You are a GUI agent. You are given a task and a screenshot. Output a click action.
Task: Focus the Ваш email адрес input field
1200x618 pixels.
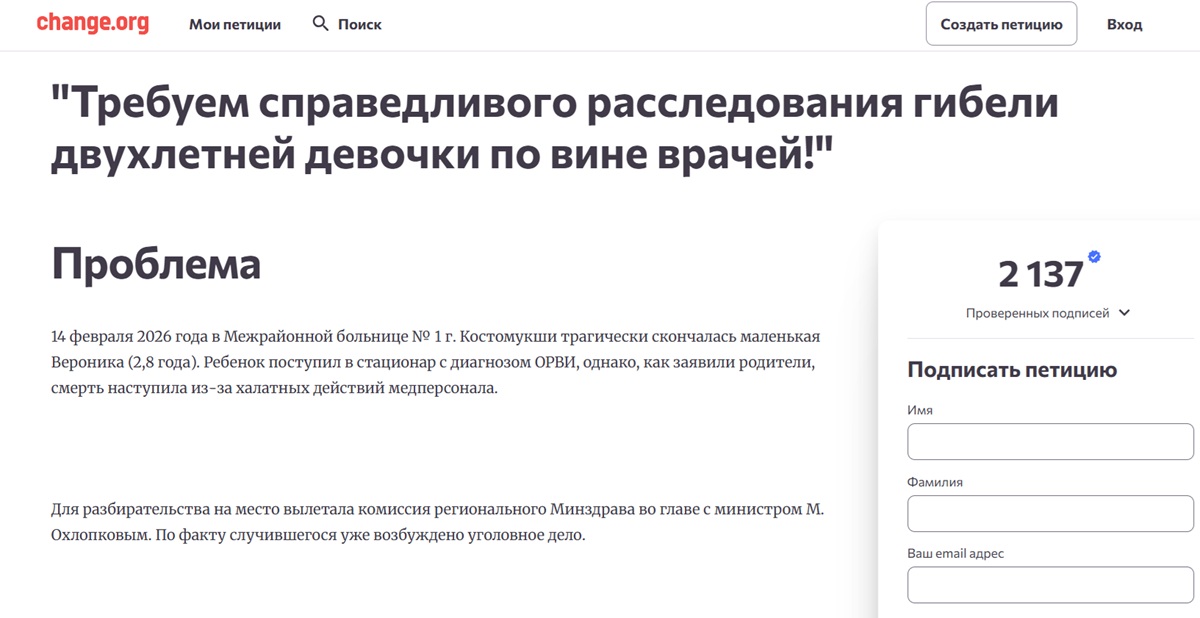1050,585
